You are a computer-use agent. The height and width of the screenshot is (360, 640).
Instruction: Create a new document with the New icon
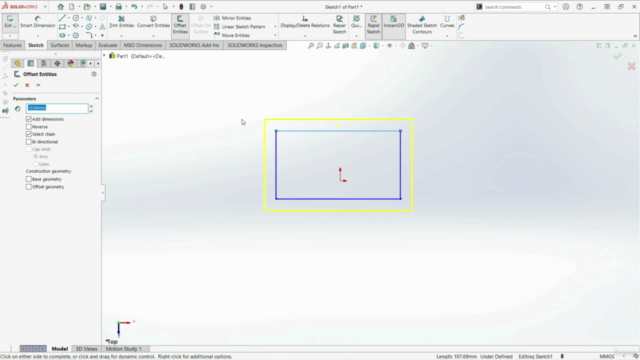coord(71,7)
